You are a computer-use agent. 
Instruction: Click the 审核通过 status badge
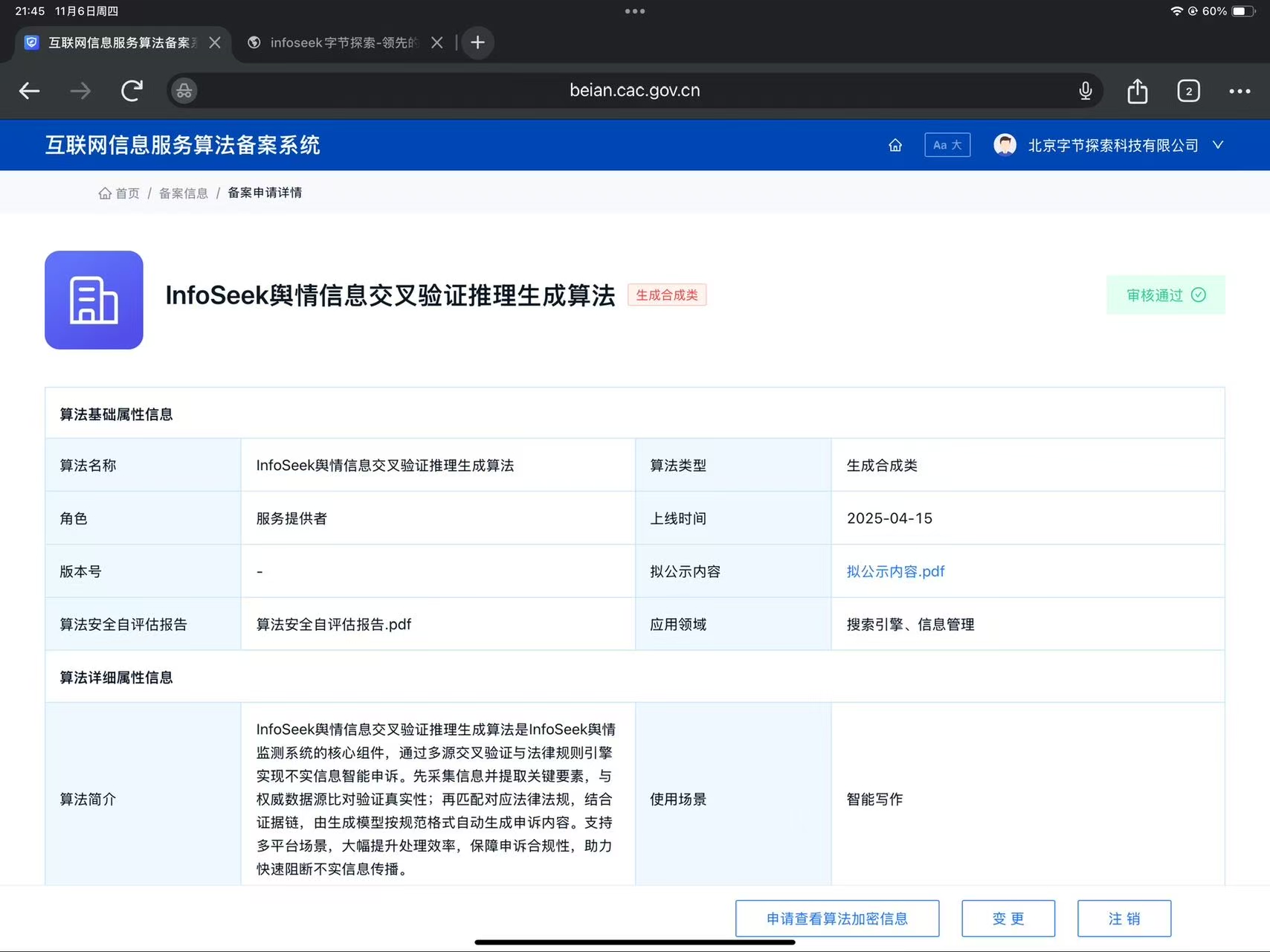(x=1165, y=295)
